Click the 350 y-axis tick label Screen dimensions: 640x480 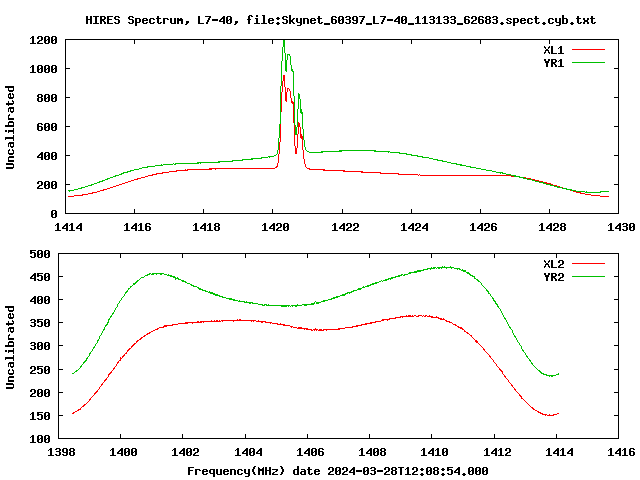tap(40, 323)
